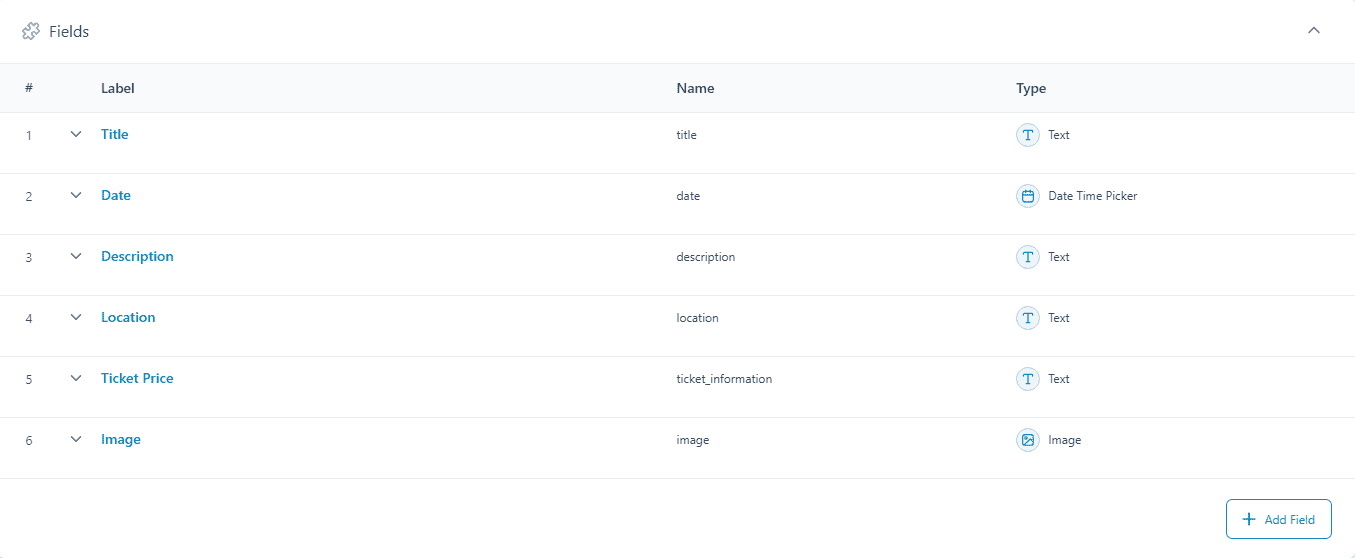Click the Date Time Picker calendar icon
Viewport: 1355px width, 558px height.
click(x=1028, y=196)
